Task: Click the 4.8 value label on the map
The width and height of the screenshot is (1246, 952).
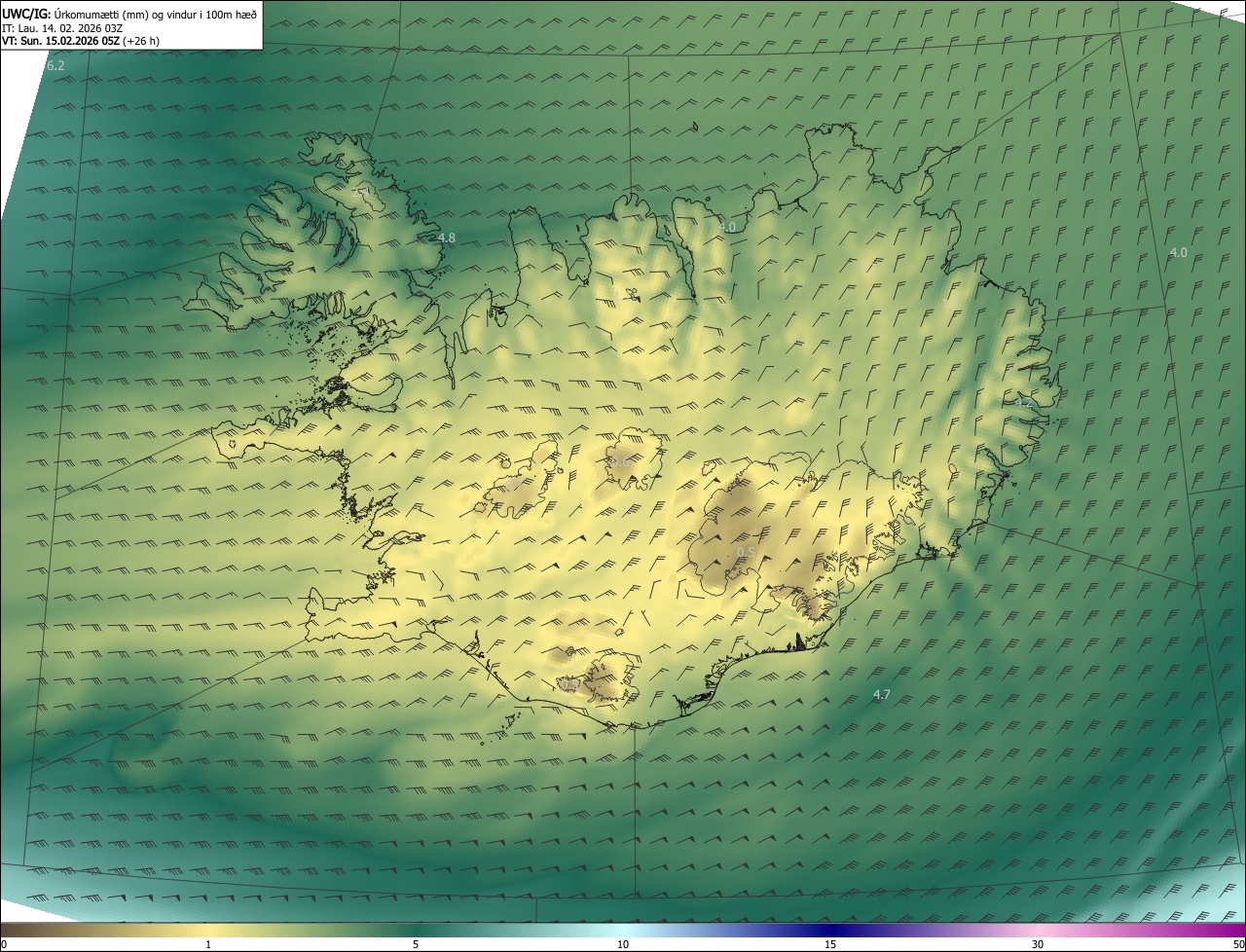Action: (x=446, y=238)
